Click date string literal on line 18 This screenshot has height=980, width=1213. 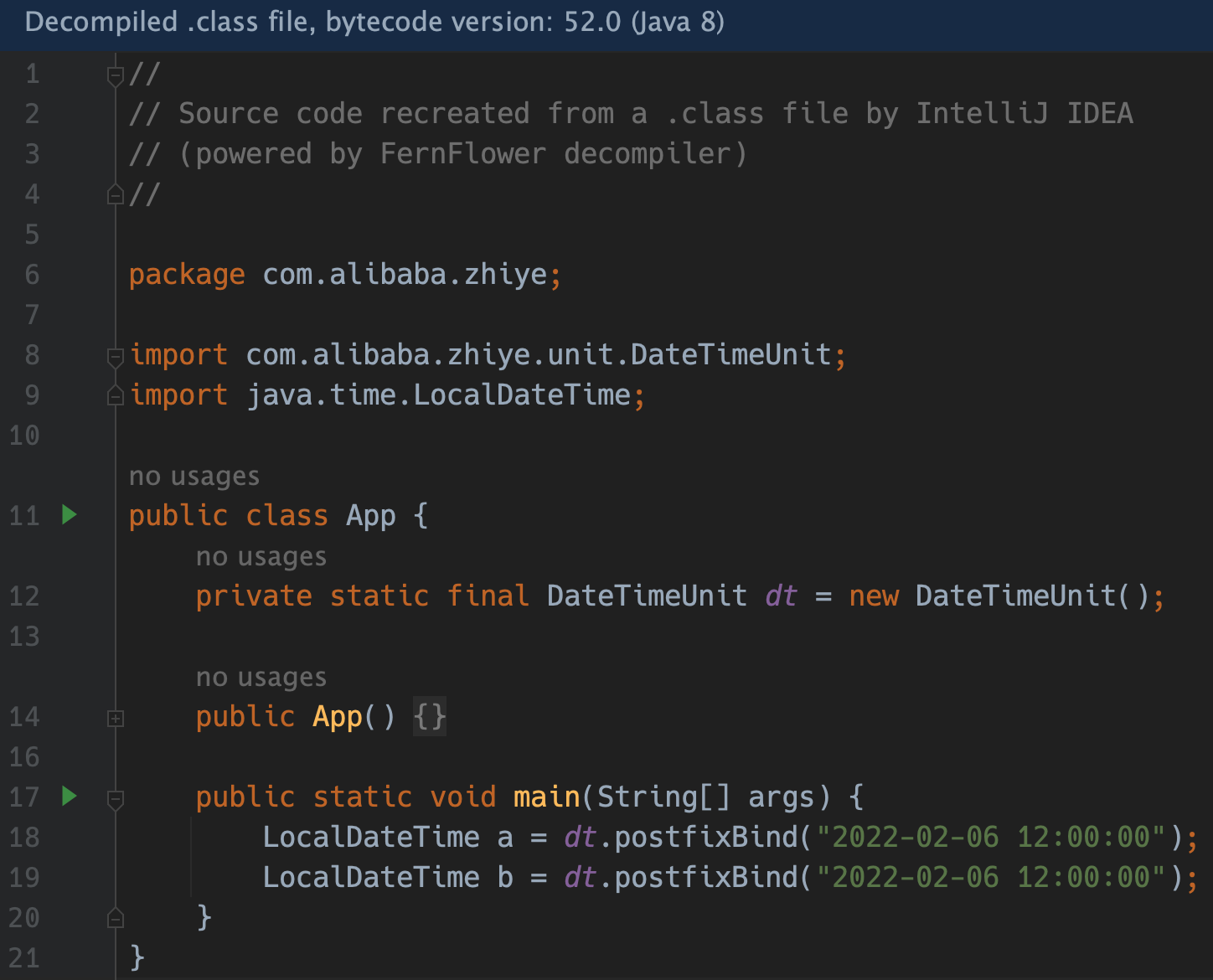991,837
